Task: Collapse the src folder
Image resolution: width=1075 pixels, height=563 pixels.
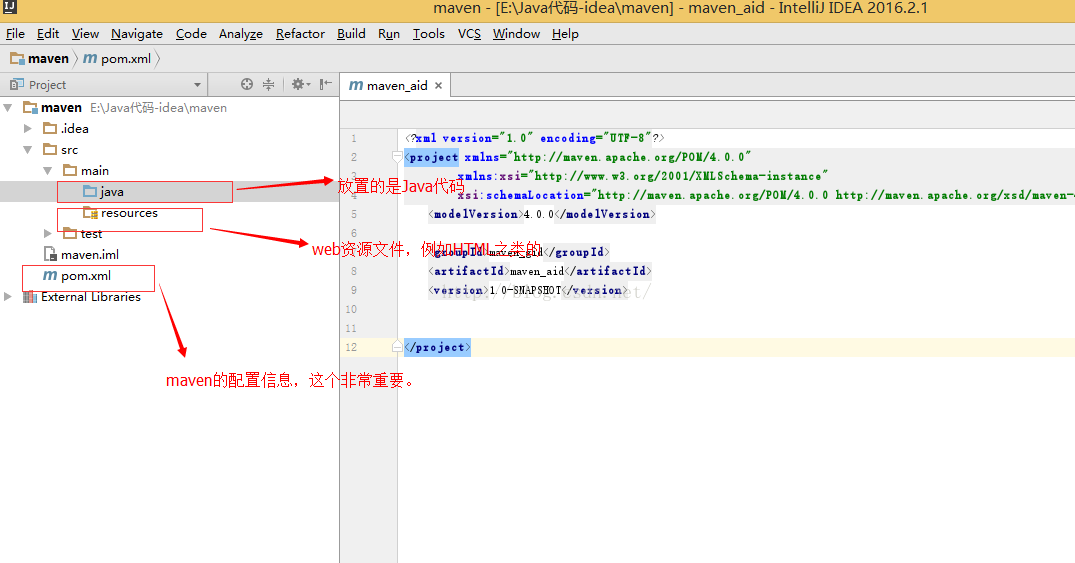Action: (28, 149)
